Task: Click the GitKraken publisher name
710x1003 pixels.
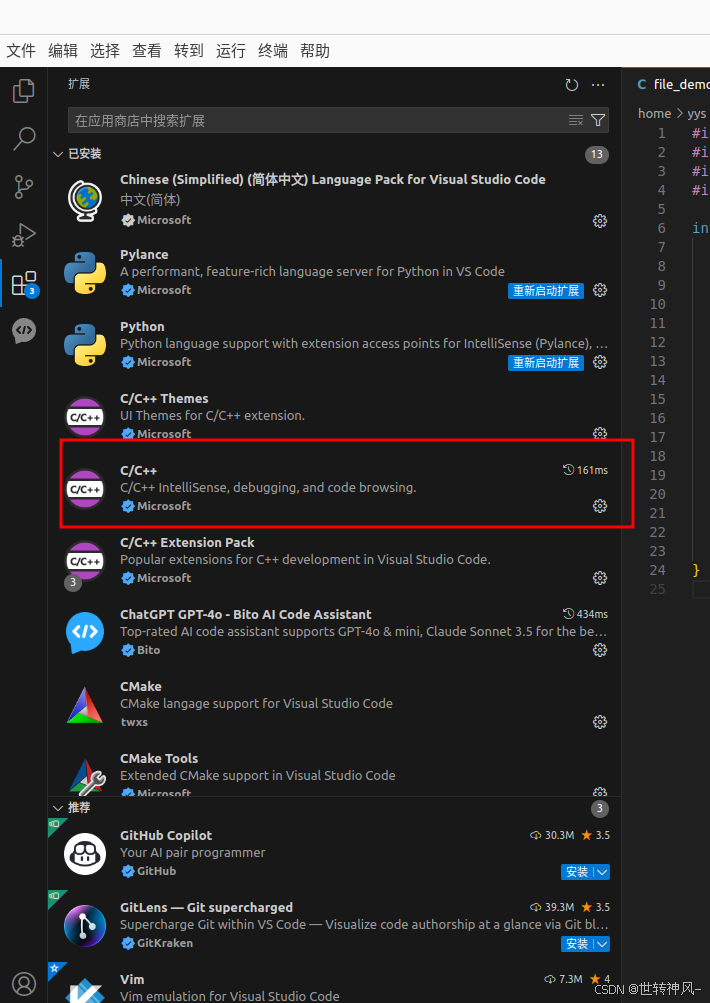Action: click(x=164, y=943)
